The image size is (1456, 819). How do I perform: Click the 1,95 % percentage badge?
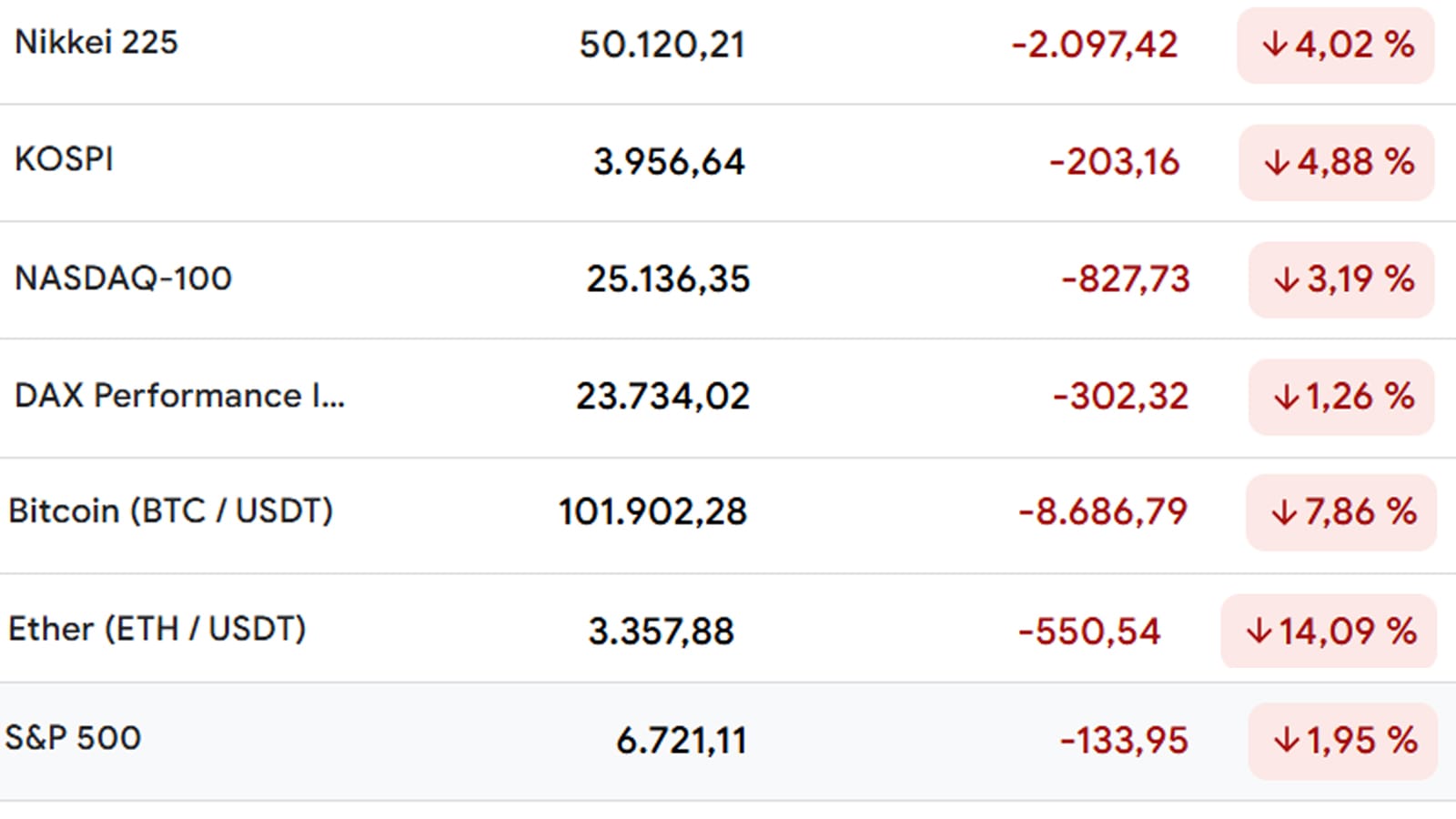click(1343, 741)
